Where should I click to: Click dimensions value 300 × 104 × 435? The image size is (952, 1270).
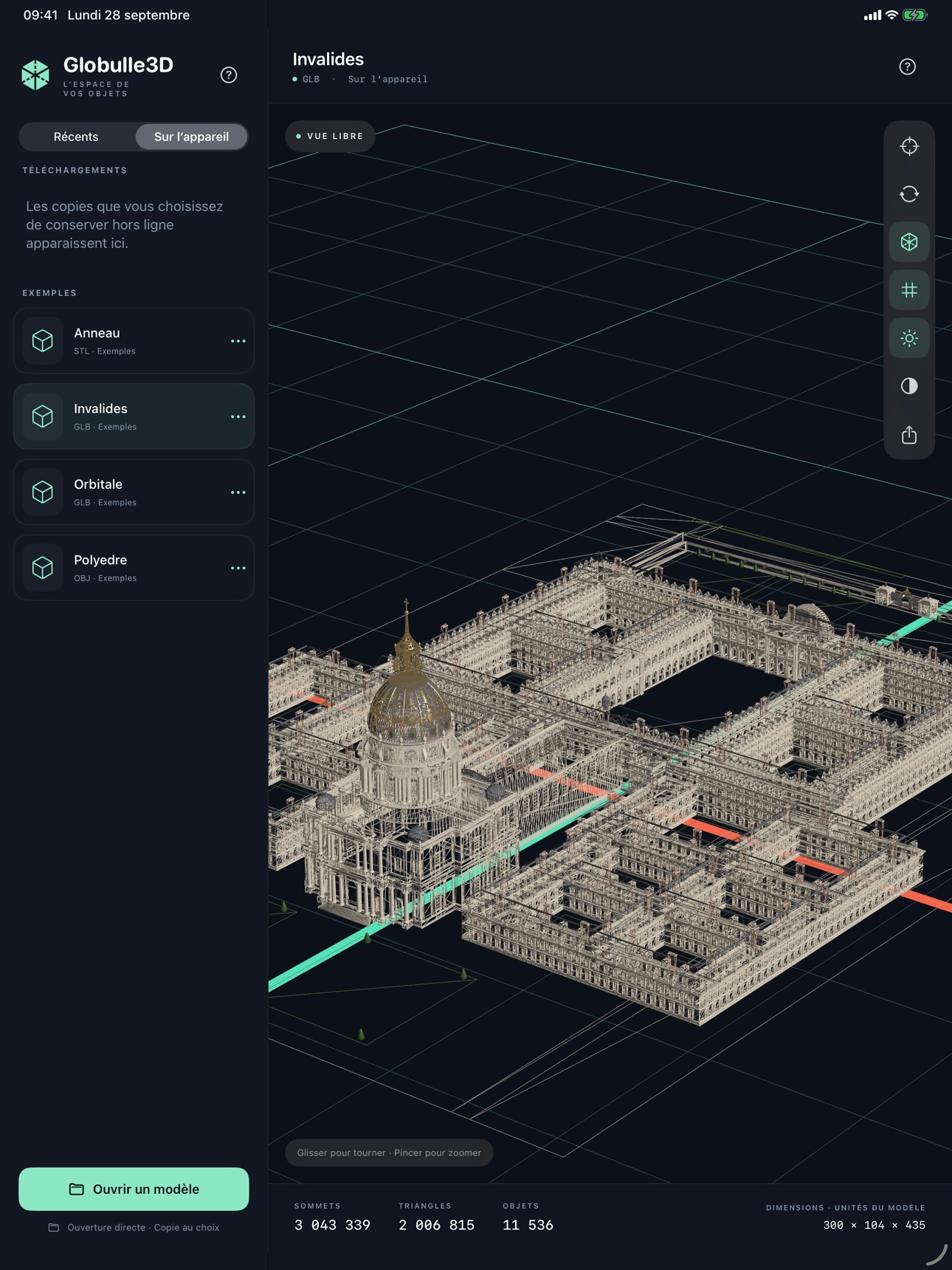pos(874,1225)
